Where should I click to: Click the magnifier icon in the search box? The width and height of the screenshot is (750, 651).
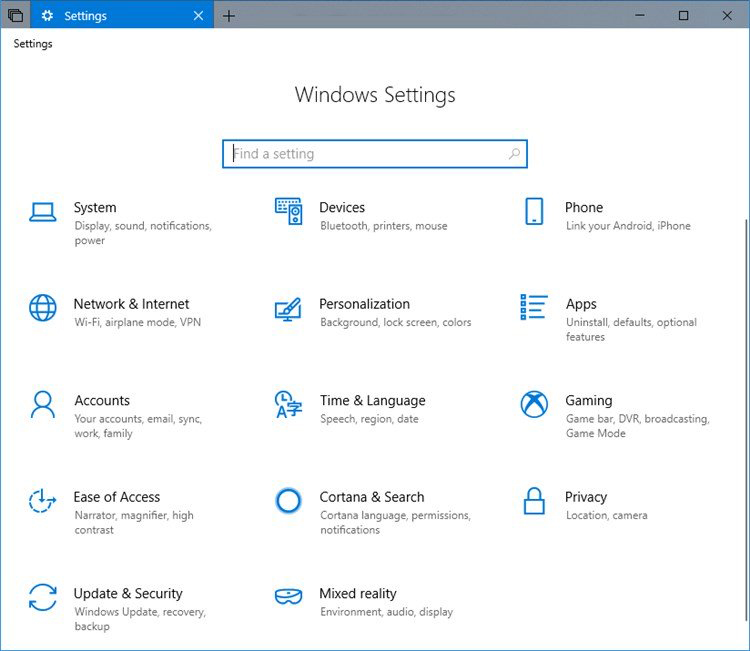514,154
